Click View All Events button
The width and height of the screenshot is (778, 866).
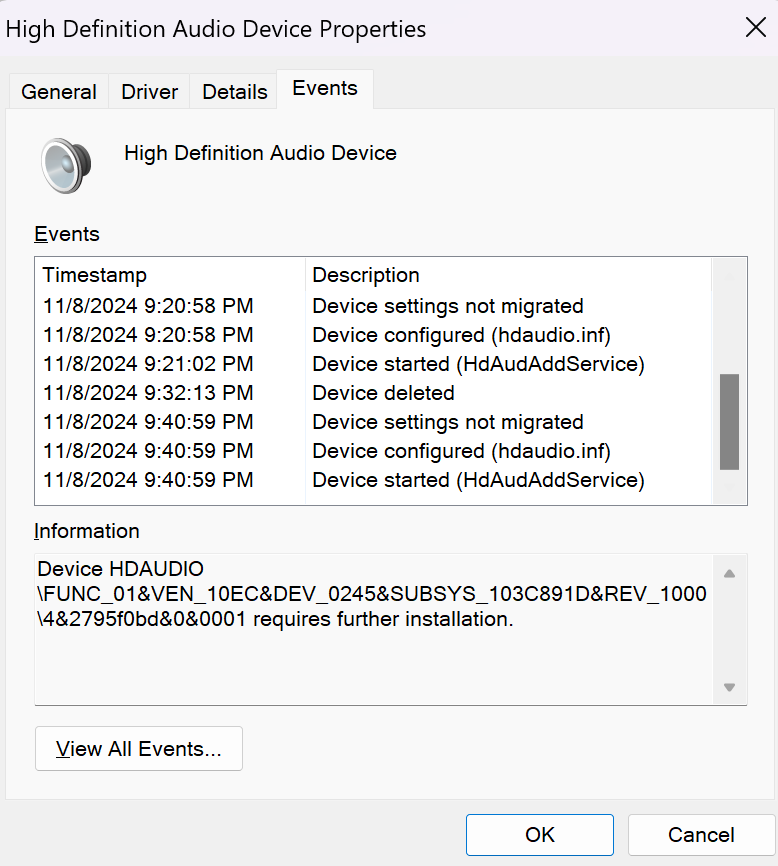click(x=138, y=748)
